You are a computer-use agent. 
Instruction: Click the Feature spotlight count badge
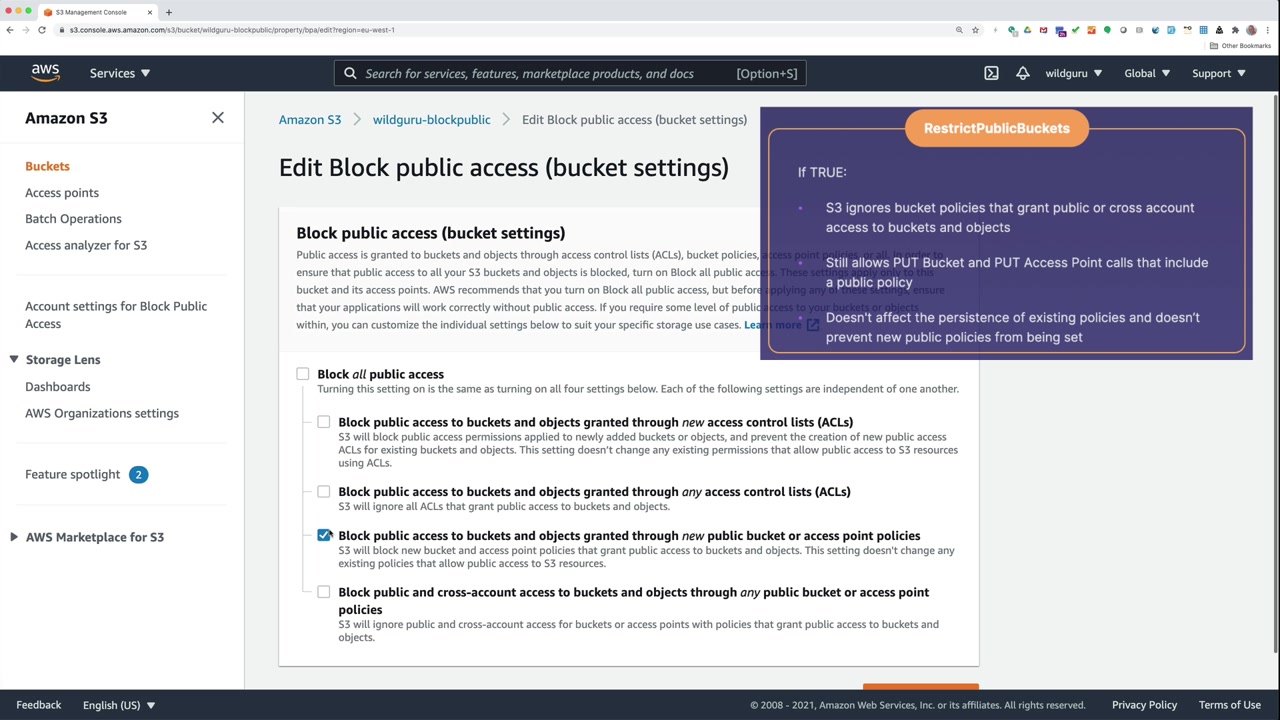click(138, 475)
